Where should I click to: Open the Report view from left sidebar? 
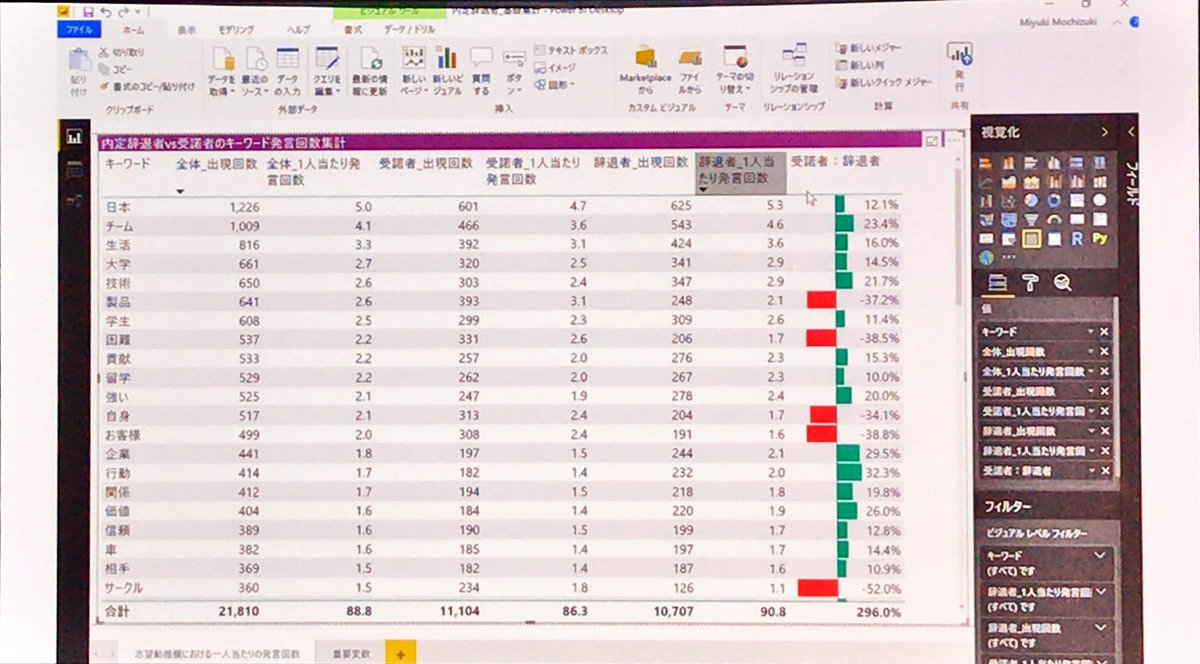(74, 137)
